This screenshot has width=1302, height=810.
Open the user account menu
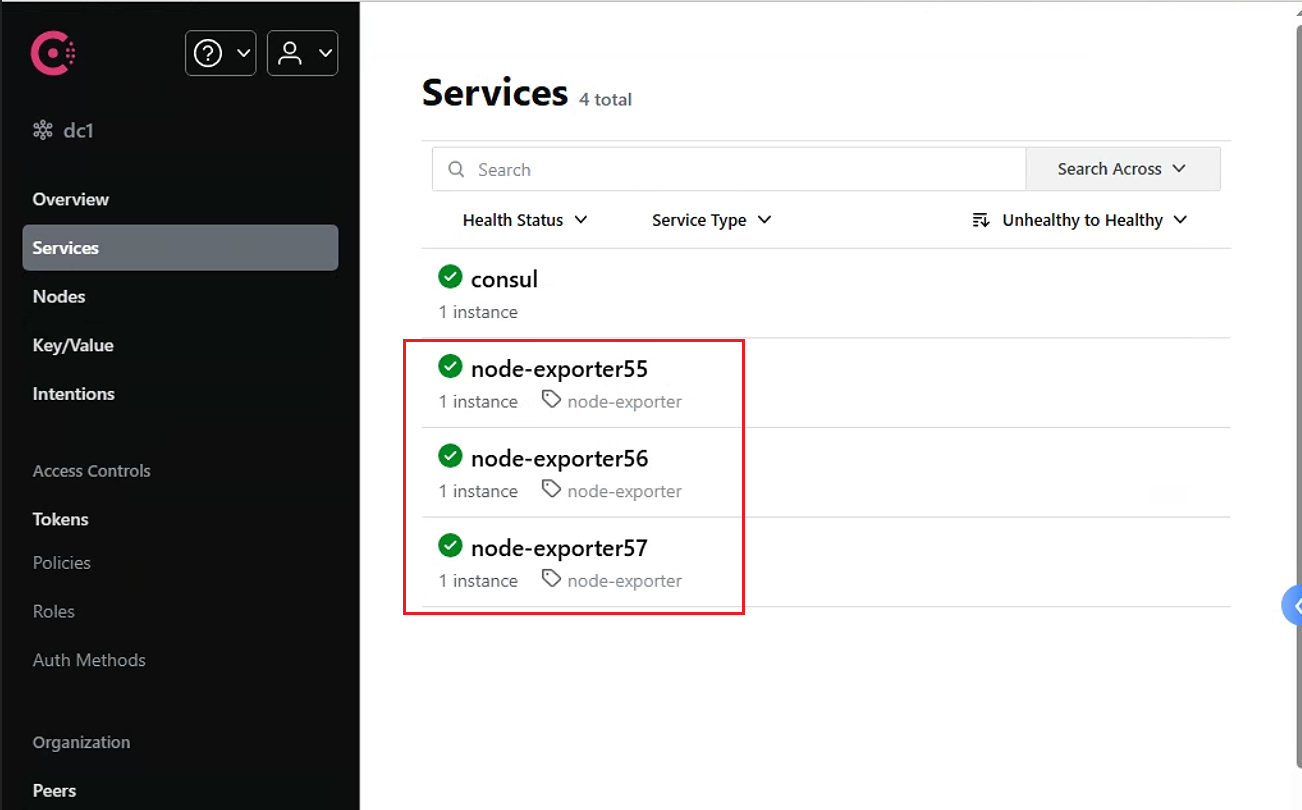302,53
